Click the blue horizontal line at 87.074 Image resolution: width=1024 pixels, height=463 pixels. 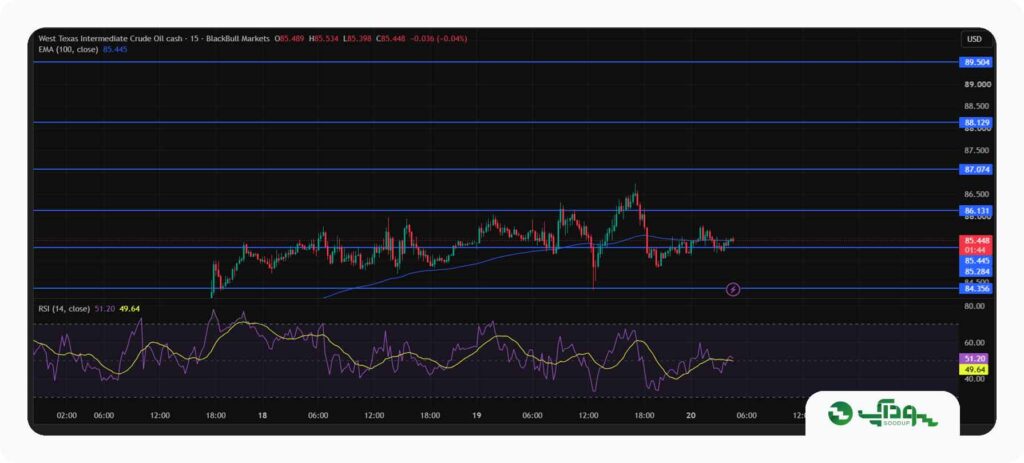[x=495, y=169]
